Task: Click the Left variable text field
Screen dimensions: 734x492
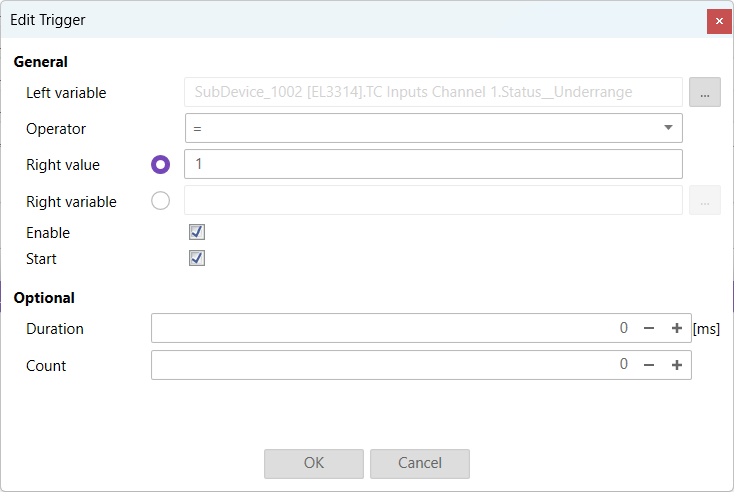Action: pos(433,92)
